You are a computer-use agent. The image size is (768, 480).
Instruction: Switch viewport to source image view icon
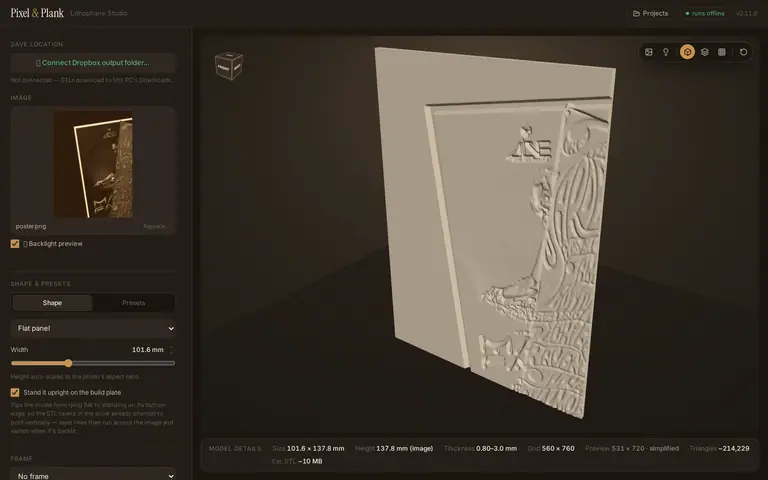point(648,52)
